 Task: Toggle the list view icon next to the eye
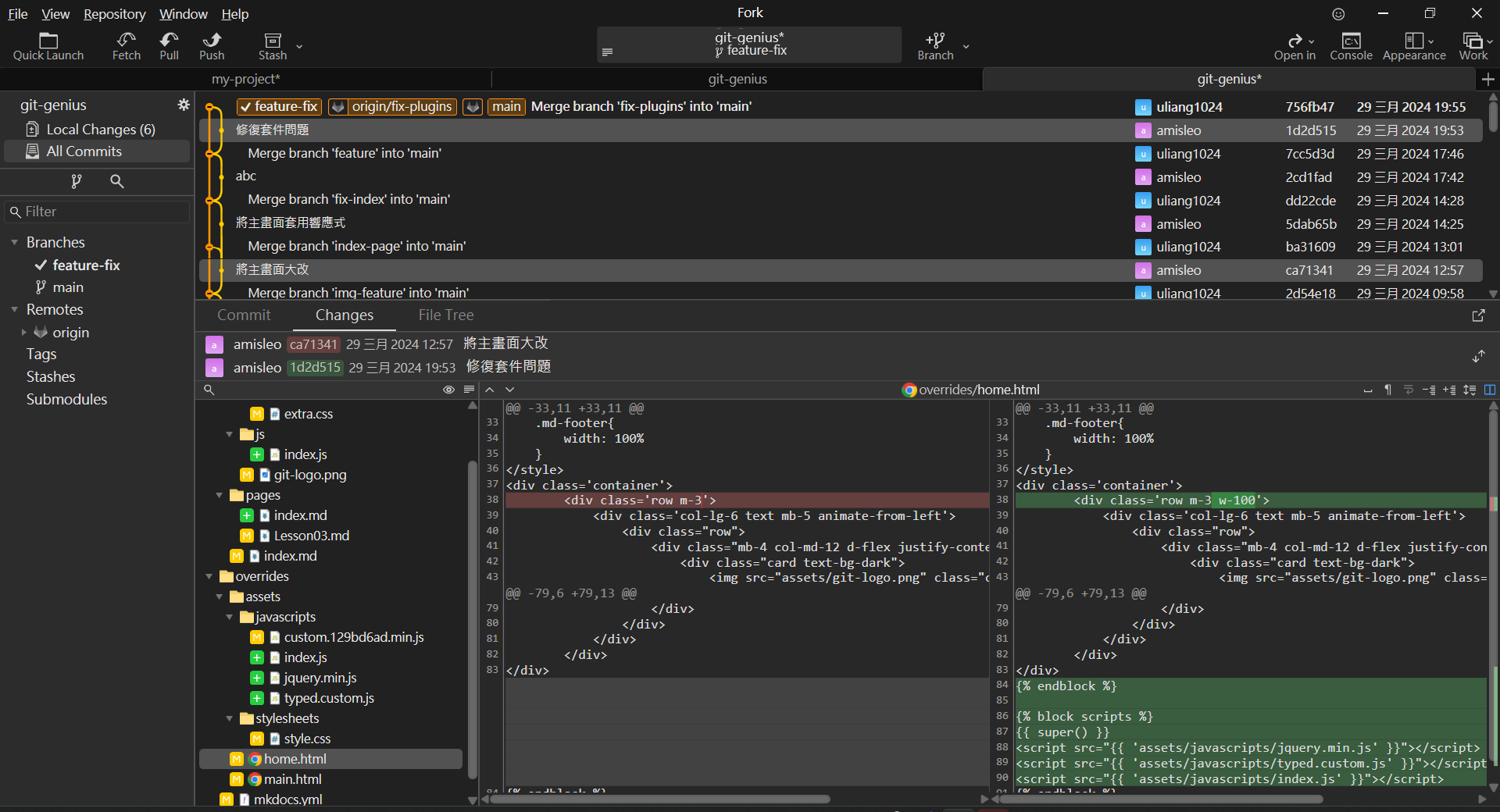[469, 390]
